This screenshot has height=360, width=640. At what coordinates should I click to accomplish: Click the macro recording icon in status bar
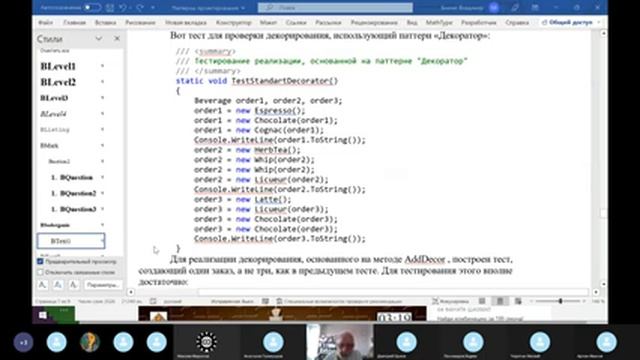(x=265, y=301)
